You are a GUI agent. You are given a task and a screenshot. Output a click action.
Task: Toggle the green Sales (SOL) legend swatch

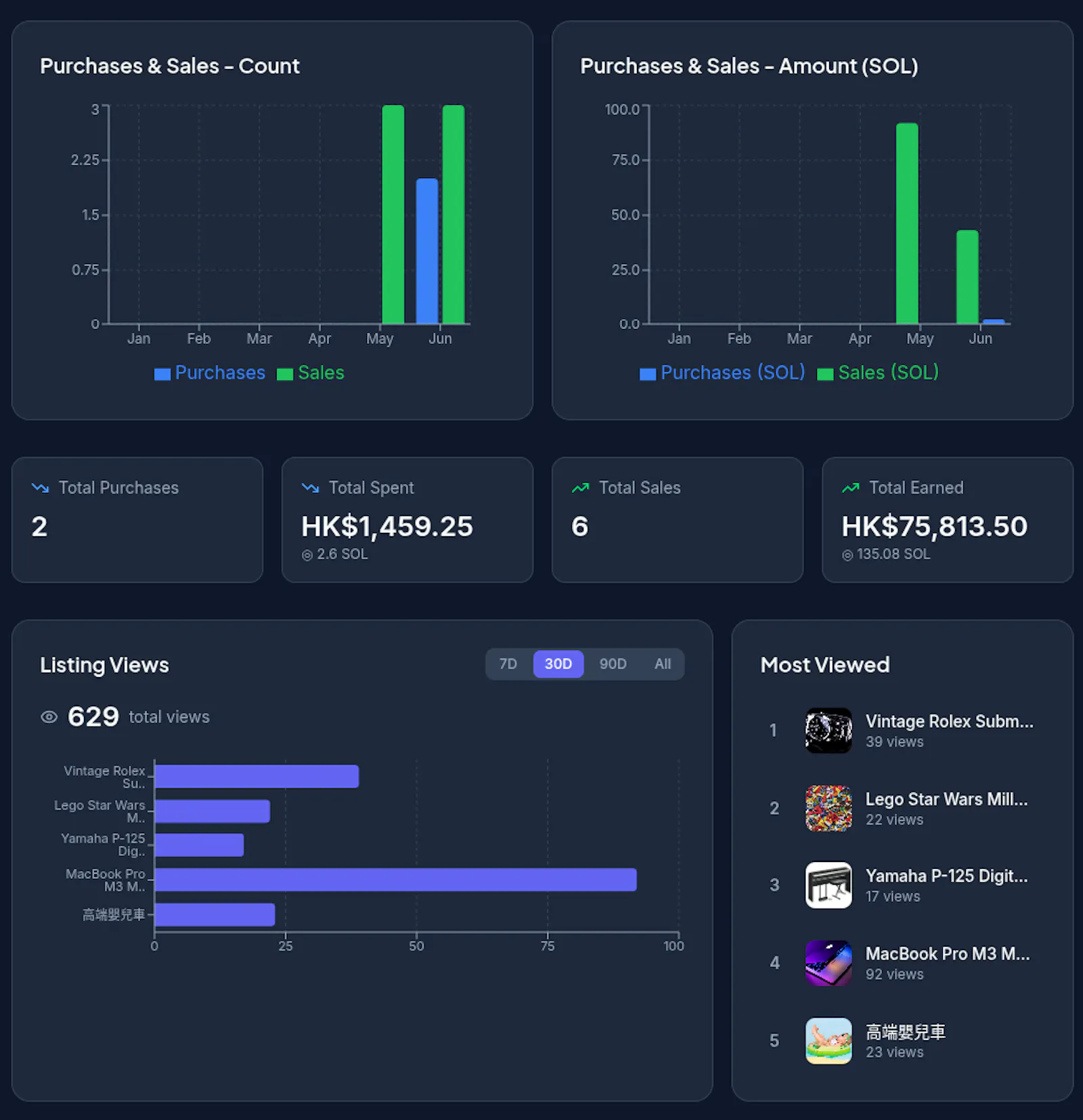coord(825,374)
